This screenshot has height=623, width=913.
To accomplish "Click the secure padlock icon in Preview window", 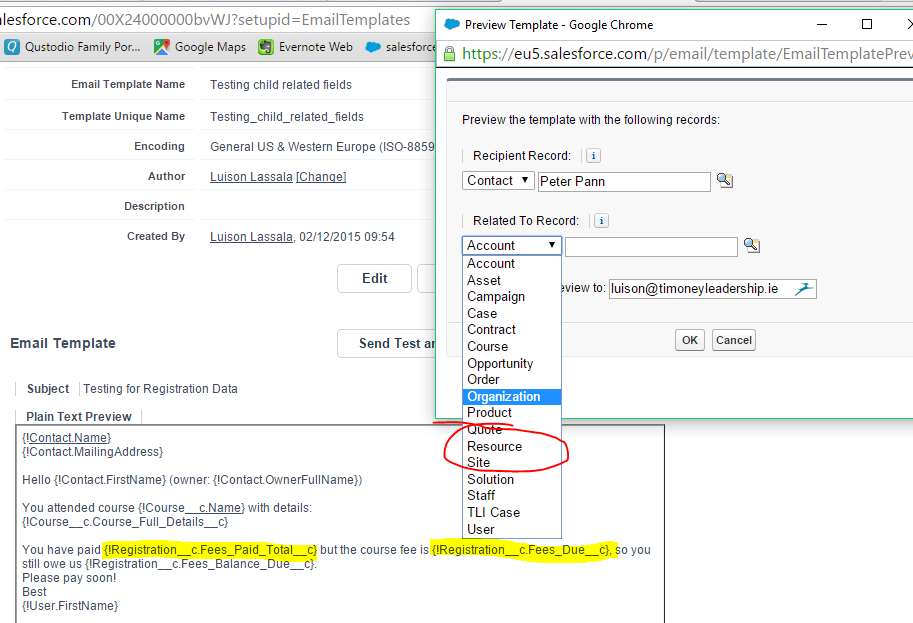I will tap(450, 54).
